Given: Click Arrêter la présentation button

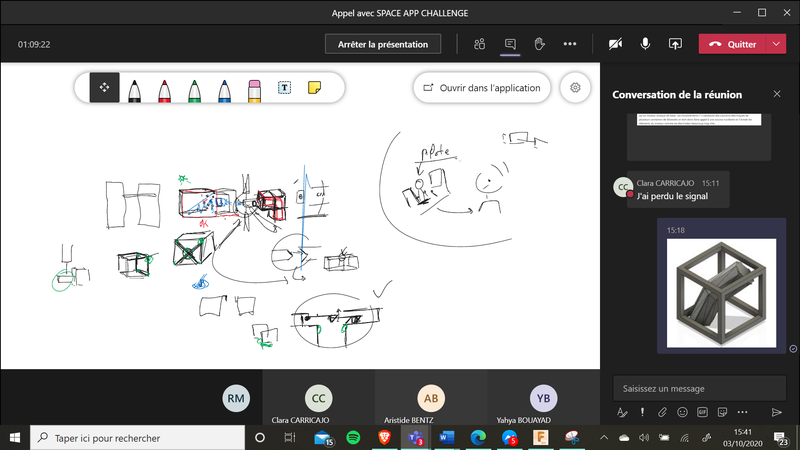Looking at the screenshot, I should tap(383, 44).
